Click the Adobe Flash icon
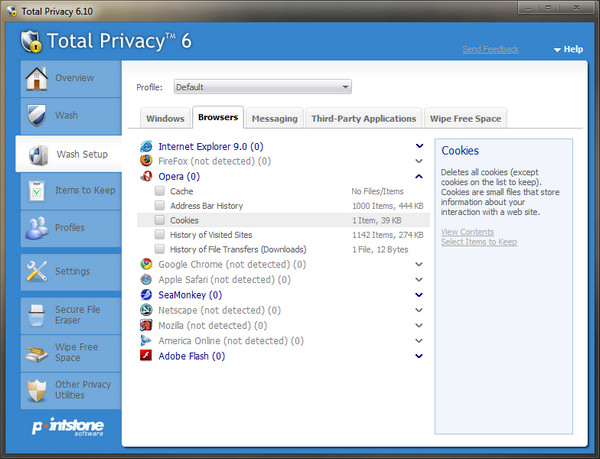The image size is (600, 459). click(147, 355)
